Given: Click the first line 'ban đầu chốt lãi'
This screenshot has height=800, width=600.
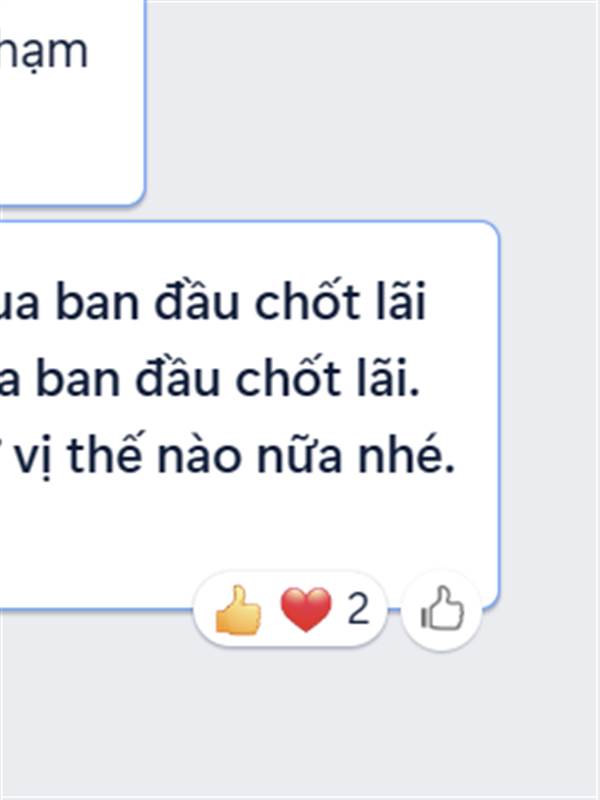Looking at the screenshot, I should pyautogui.click(x=240, y=301).
